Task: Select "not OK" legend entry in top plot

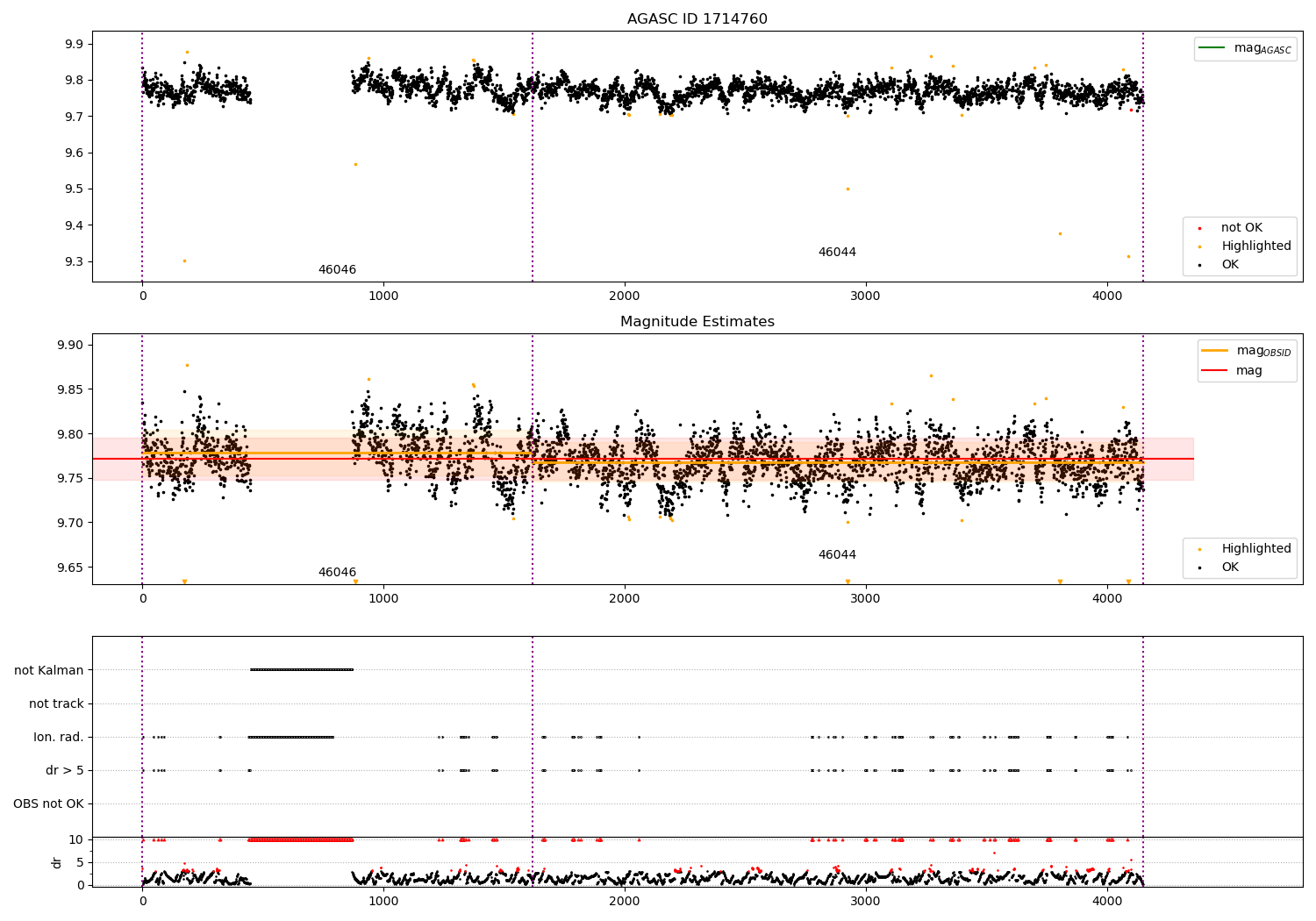Action: pos(1241,228)
